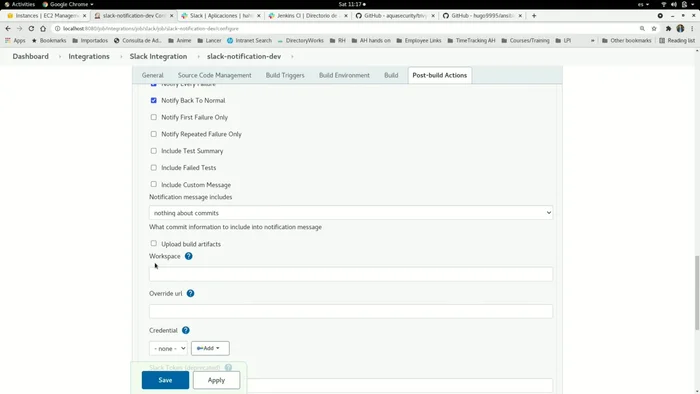Open Other bookmarks folder

pos(626,41)
